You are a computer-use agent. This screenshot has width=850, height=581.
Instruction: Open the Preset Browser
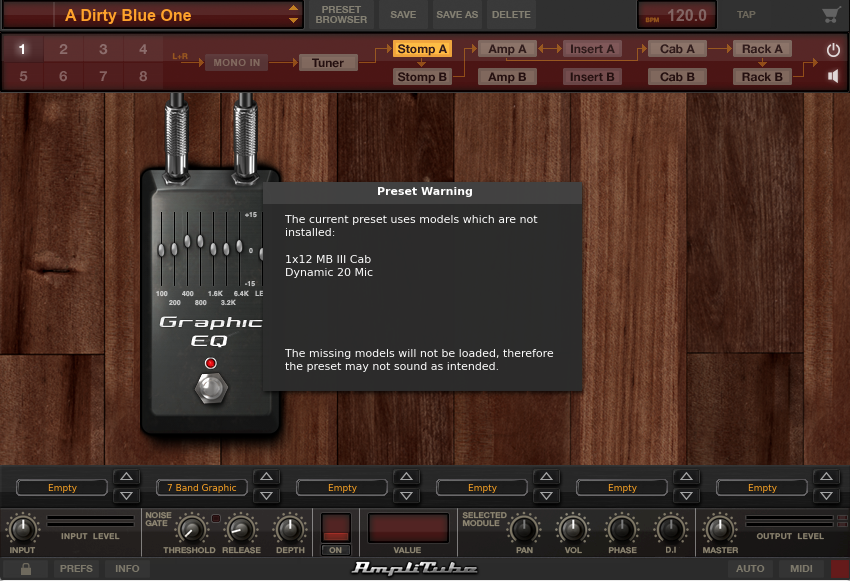[x=341, y=15]
